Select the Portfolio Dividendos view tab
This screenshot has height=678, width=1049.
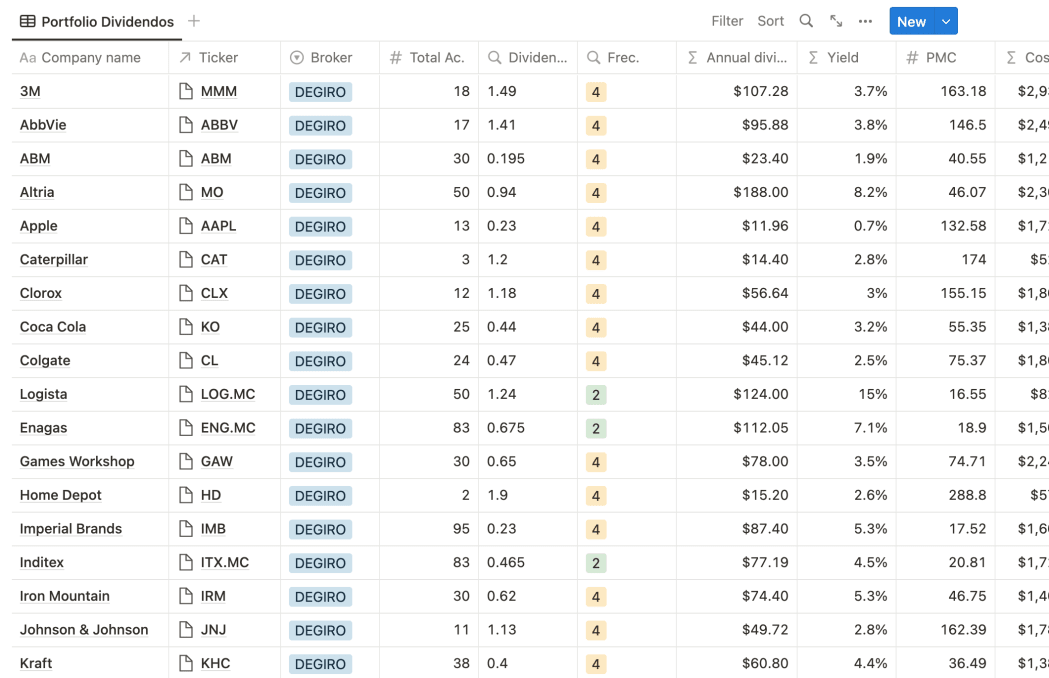click(x=97, y=21)
